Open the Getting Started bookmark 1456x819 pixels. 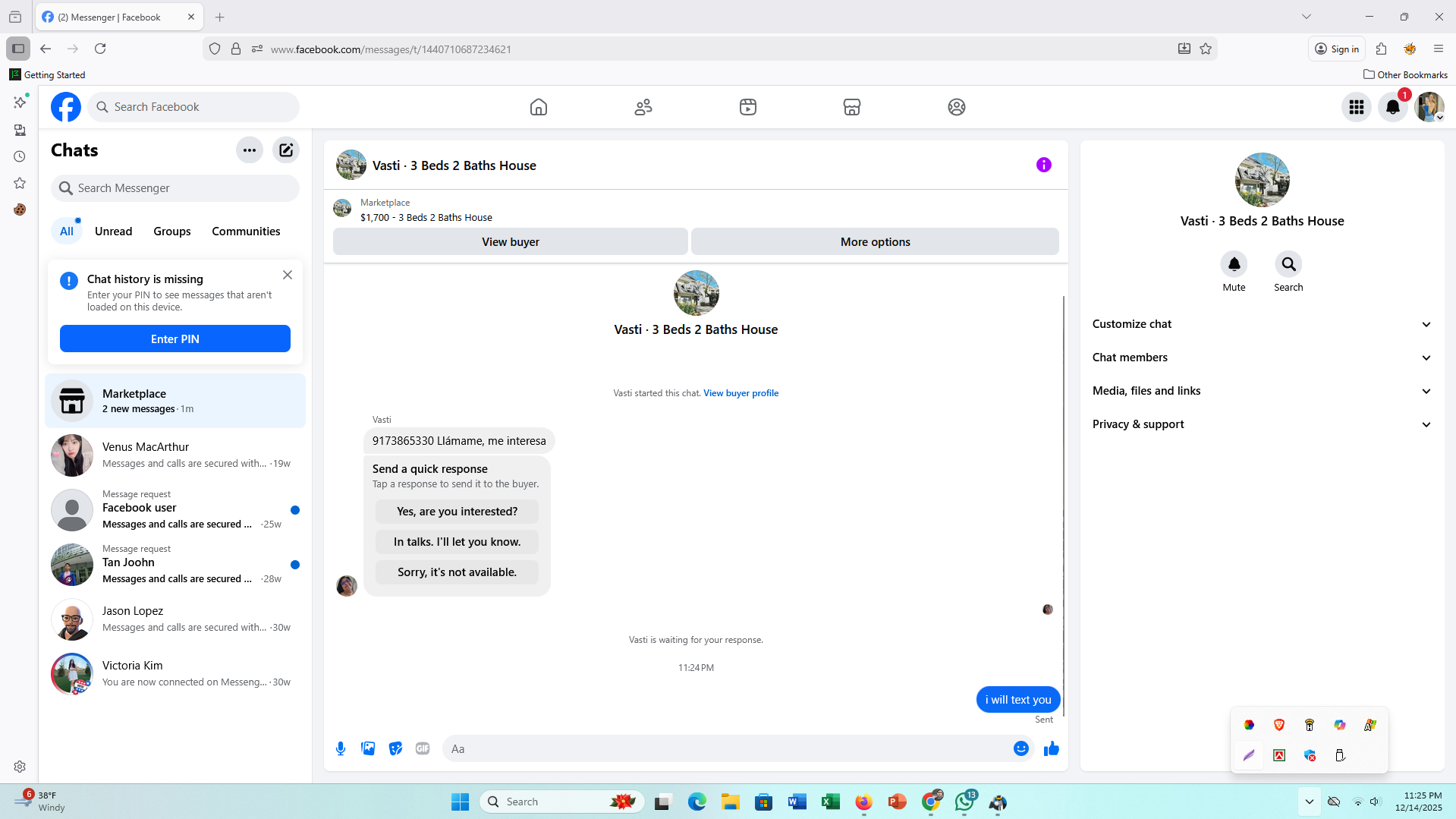(x=47, y=74)
